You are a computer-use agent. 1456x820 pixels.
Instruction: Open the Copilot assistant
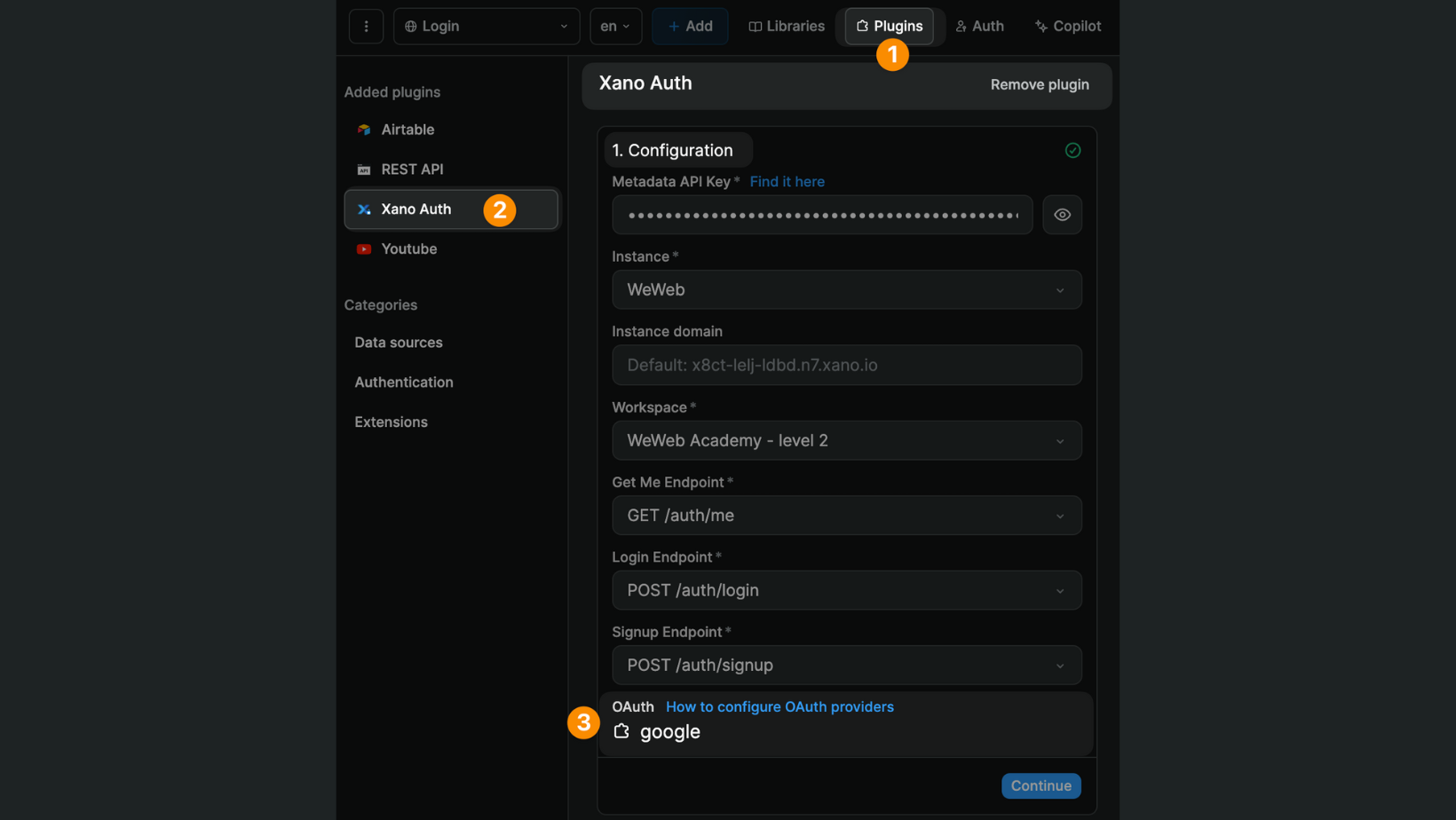[x=1067, y=26]
